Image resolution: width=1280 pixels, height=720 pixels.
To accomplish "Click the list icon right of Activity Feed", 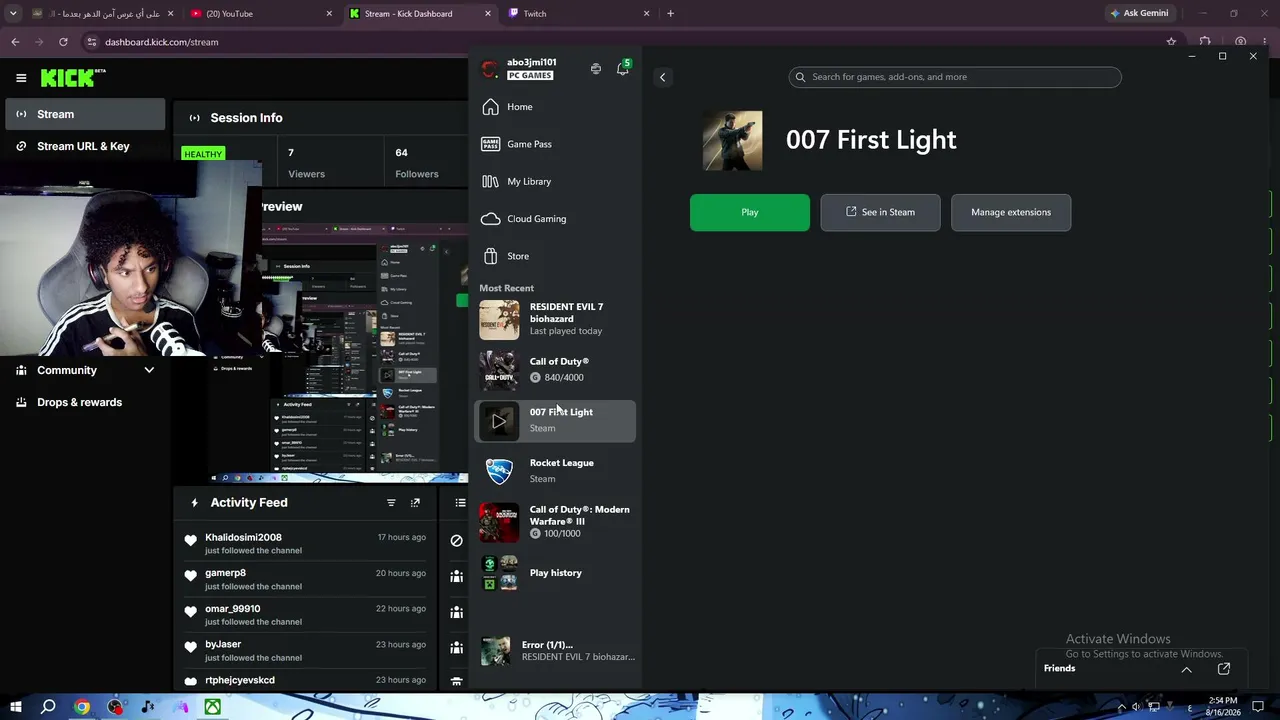I will [x=460, y=503].
